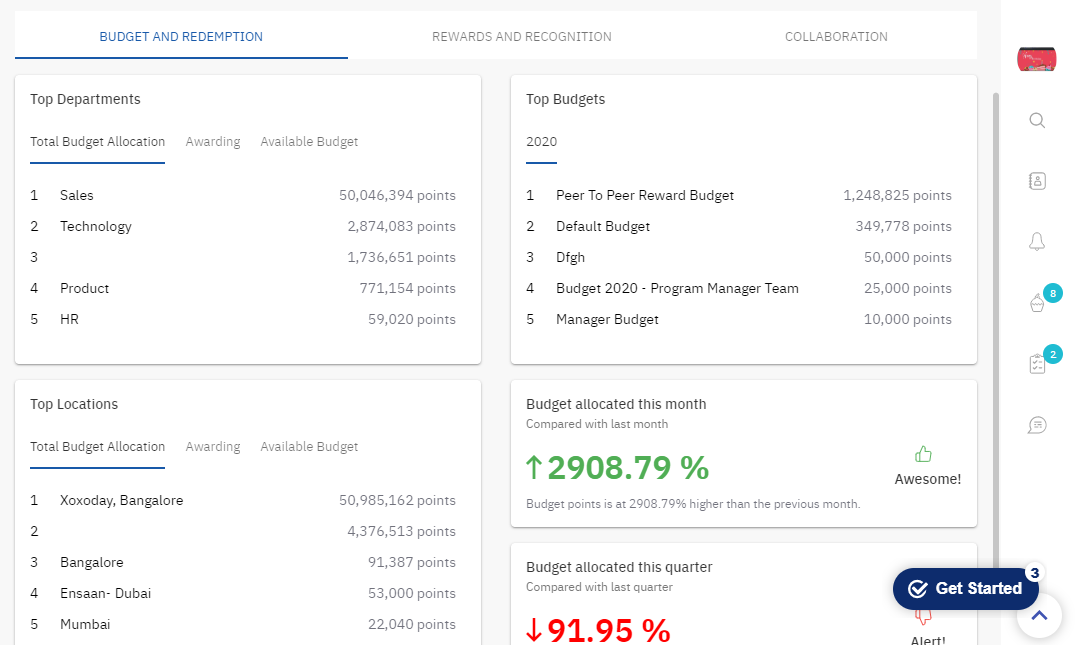Viewport: 1075px width, 645px height.
Task: Click the 91,387 points value
Action: (x=412, y=563)
